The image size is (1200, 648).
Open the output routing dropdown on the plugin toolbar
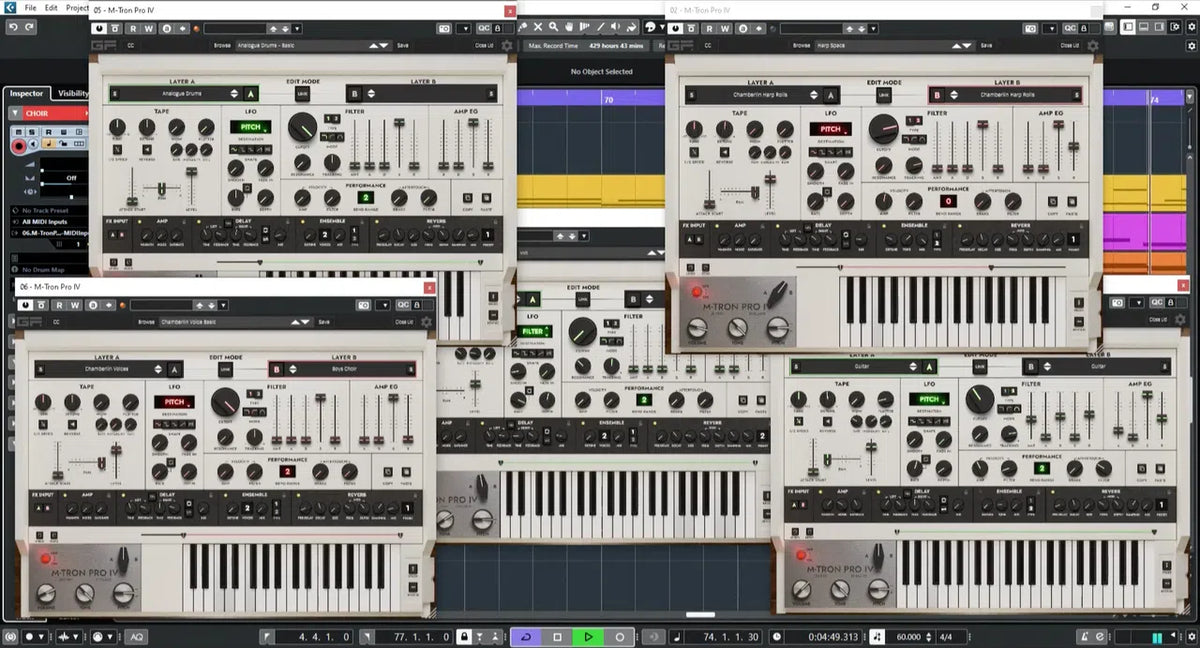click(464, 28)
